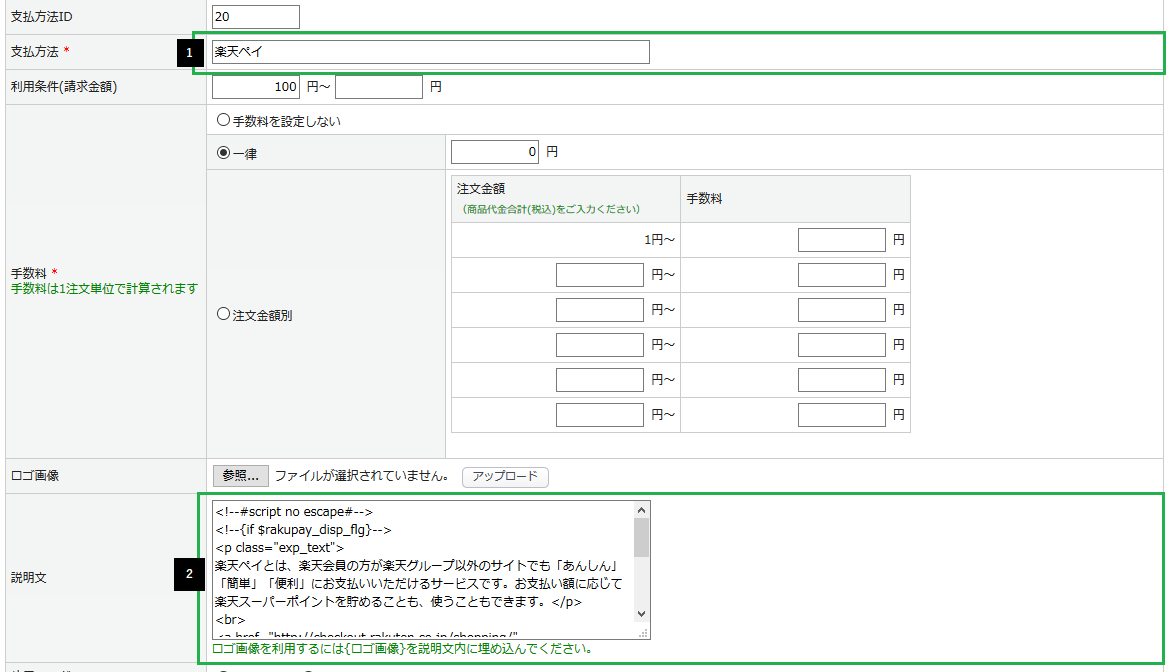Click the minimum 請求金額 field showing 100

point(255,87)
